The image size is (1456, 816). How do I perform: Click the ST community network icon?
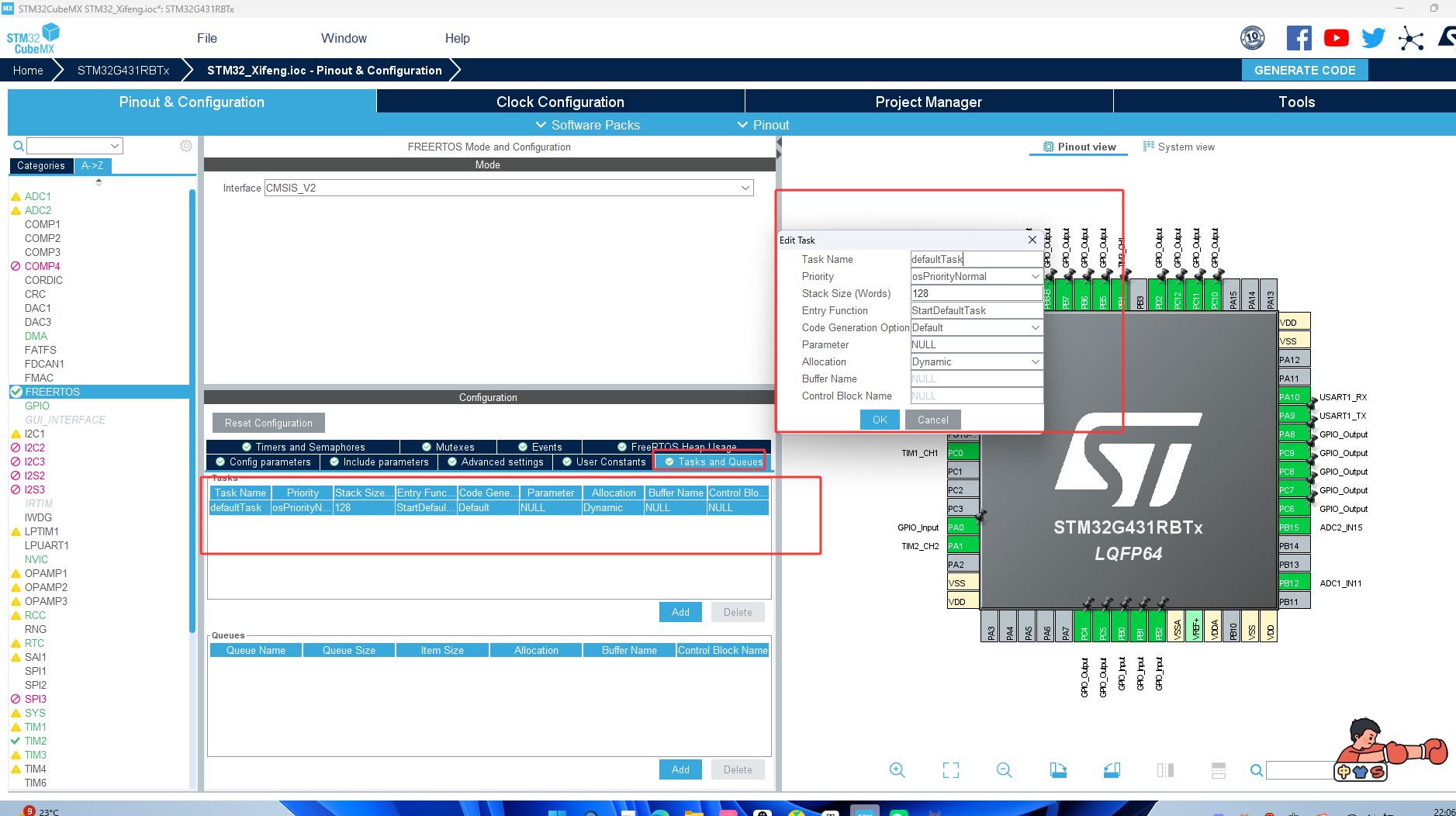pyautogui.click(x=1411, y=38)
